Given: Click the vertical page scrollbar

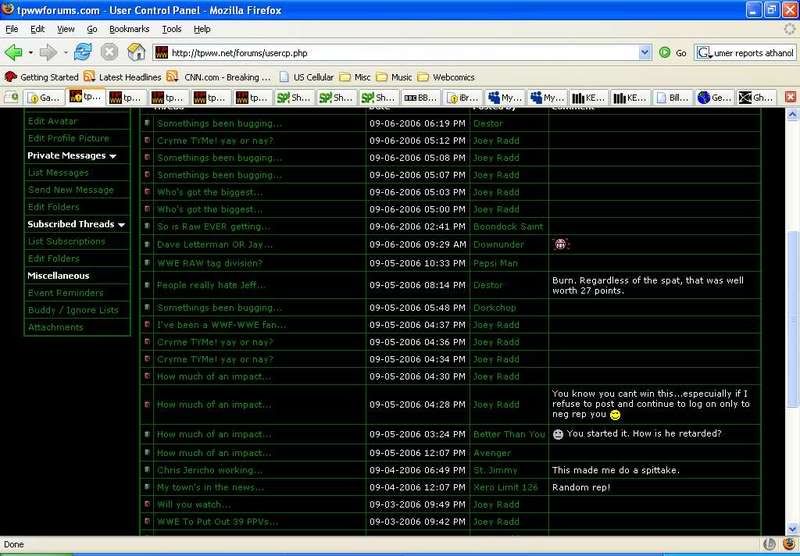Looking at the screenshot, I should tap(793, 300).
